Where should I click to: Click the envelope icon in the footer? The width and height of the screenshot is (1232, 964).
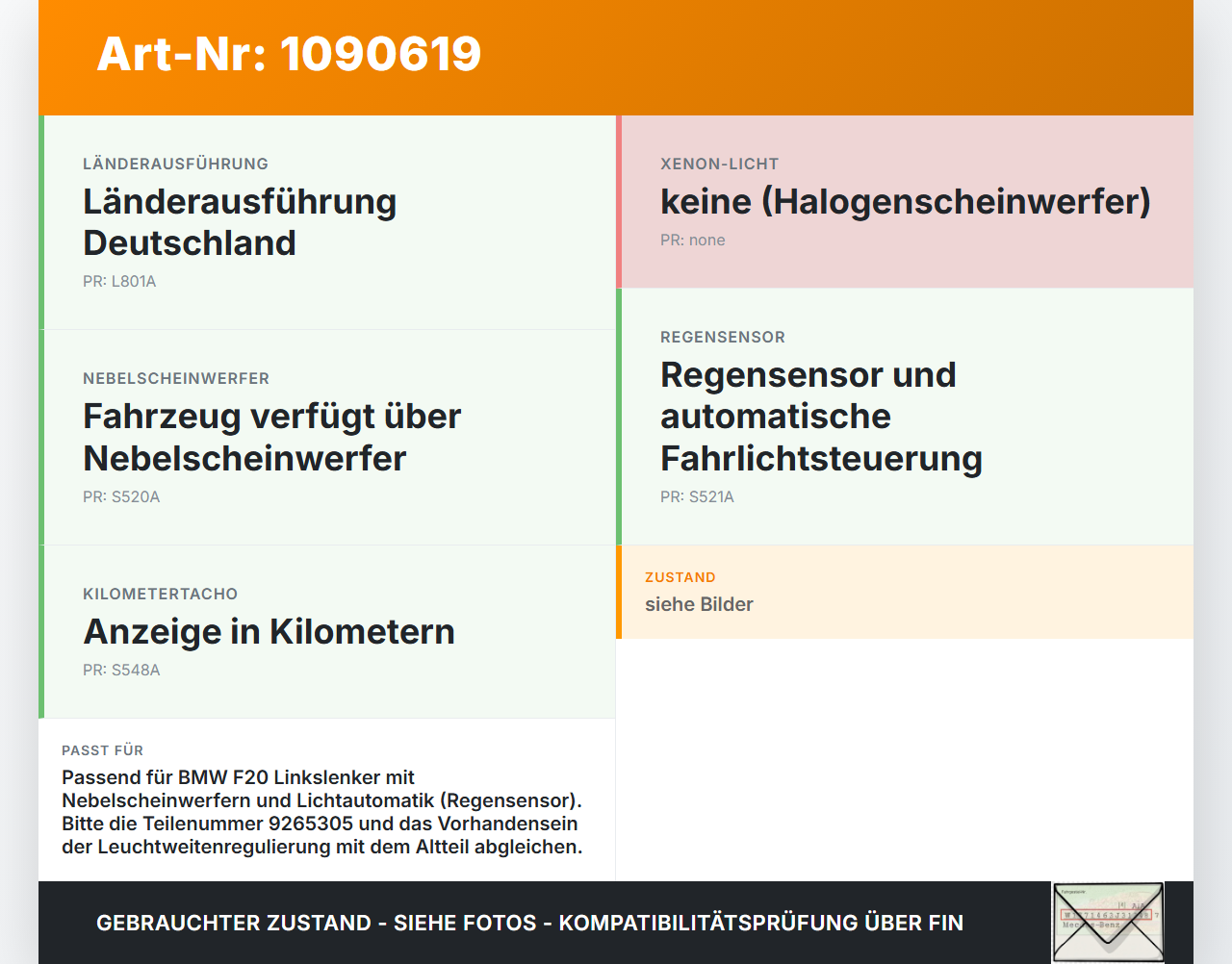[1108, 922]
